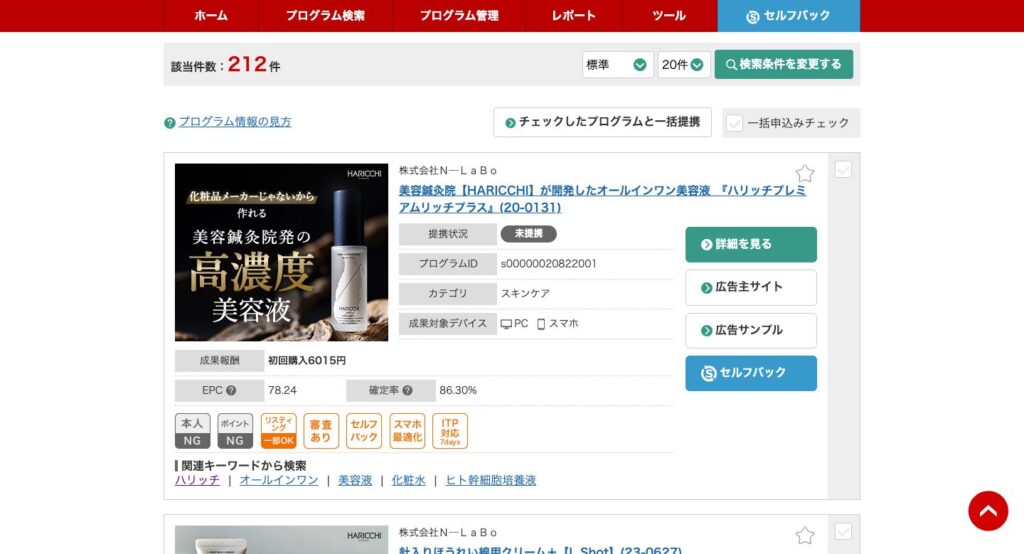Image resolution: width=1024 pixels, height=554 pixels.
Task: Click チェックしたプログラムと一括提携 button
Action: 602,122
